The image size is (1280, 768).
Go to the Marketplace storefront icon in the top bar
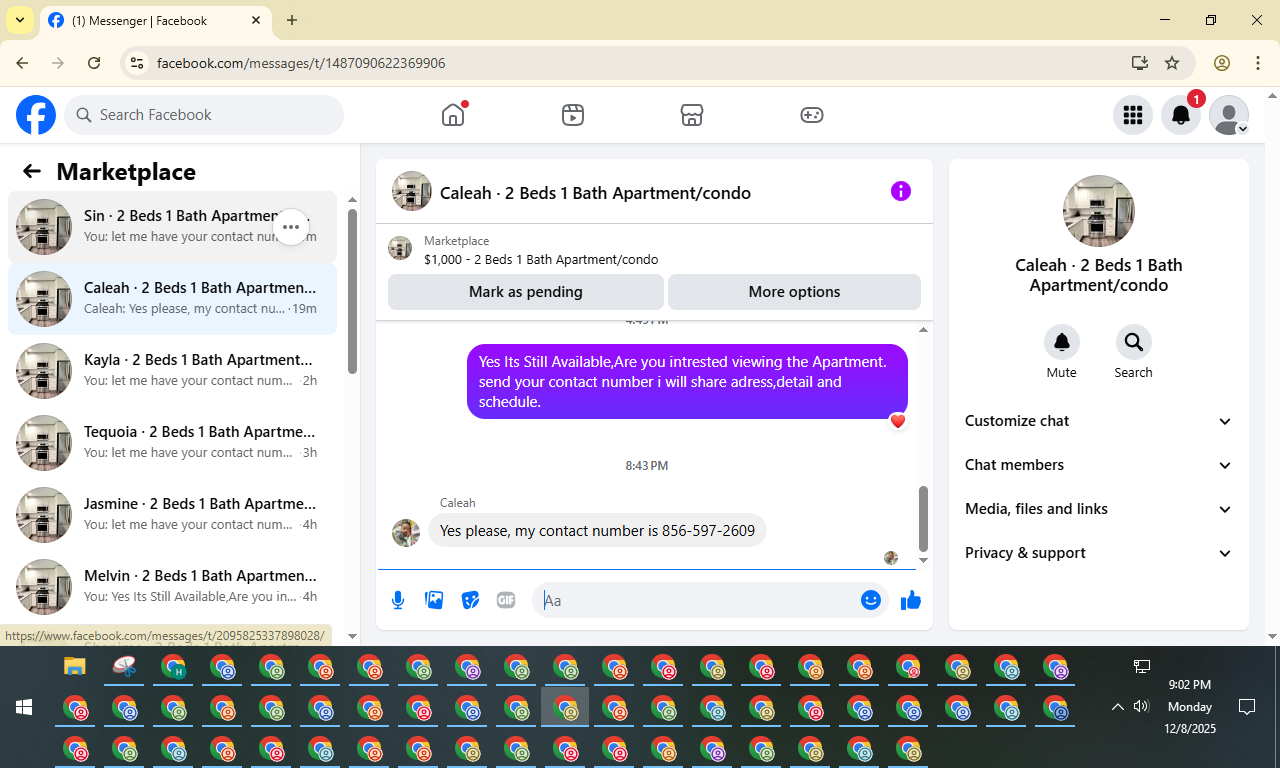pyautogui.click(x=691, y=115)
